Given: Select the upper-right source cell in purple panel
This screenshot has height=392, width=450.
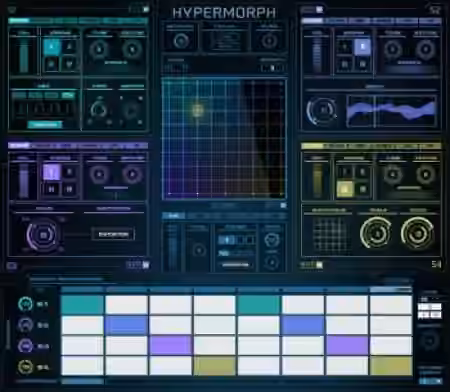Looking at the screenshot, I should (x=69, y=172).
